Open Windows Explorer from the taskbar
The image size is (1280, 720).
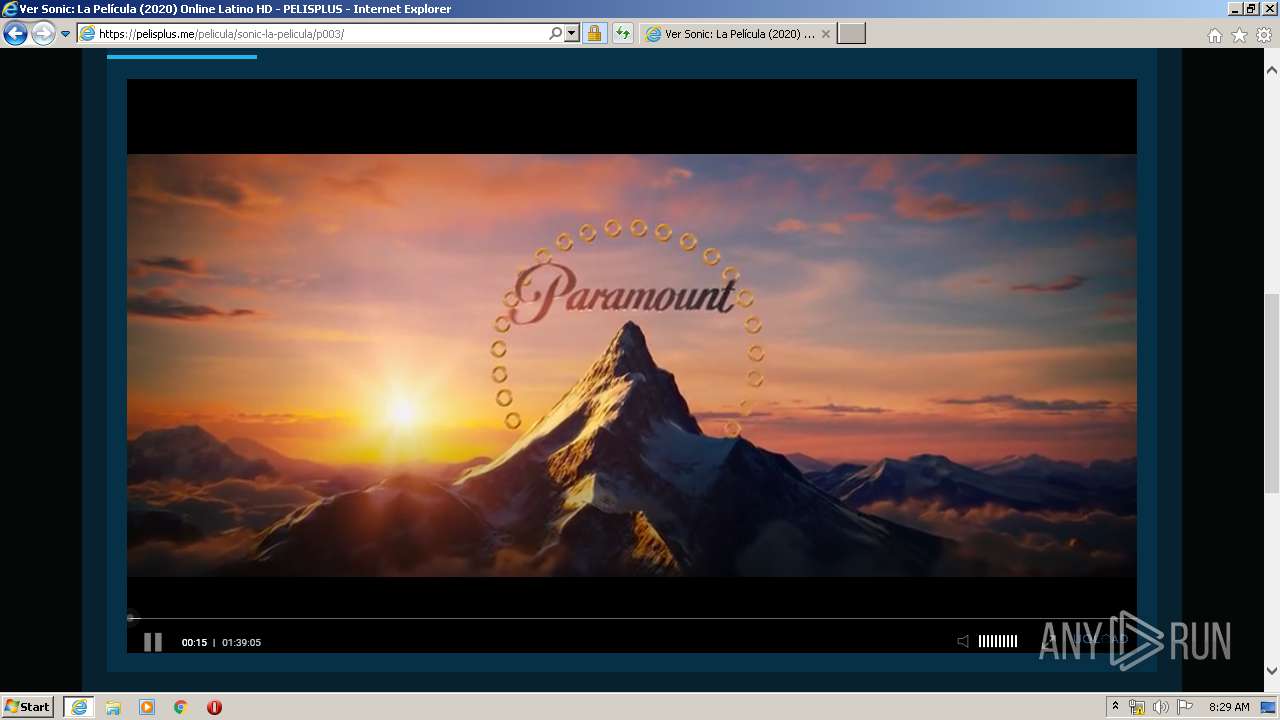[113, 707]
